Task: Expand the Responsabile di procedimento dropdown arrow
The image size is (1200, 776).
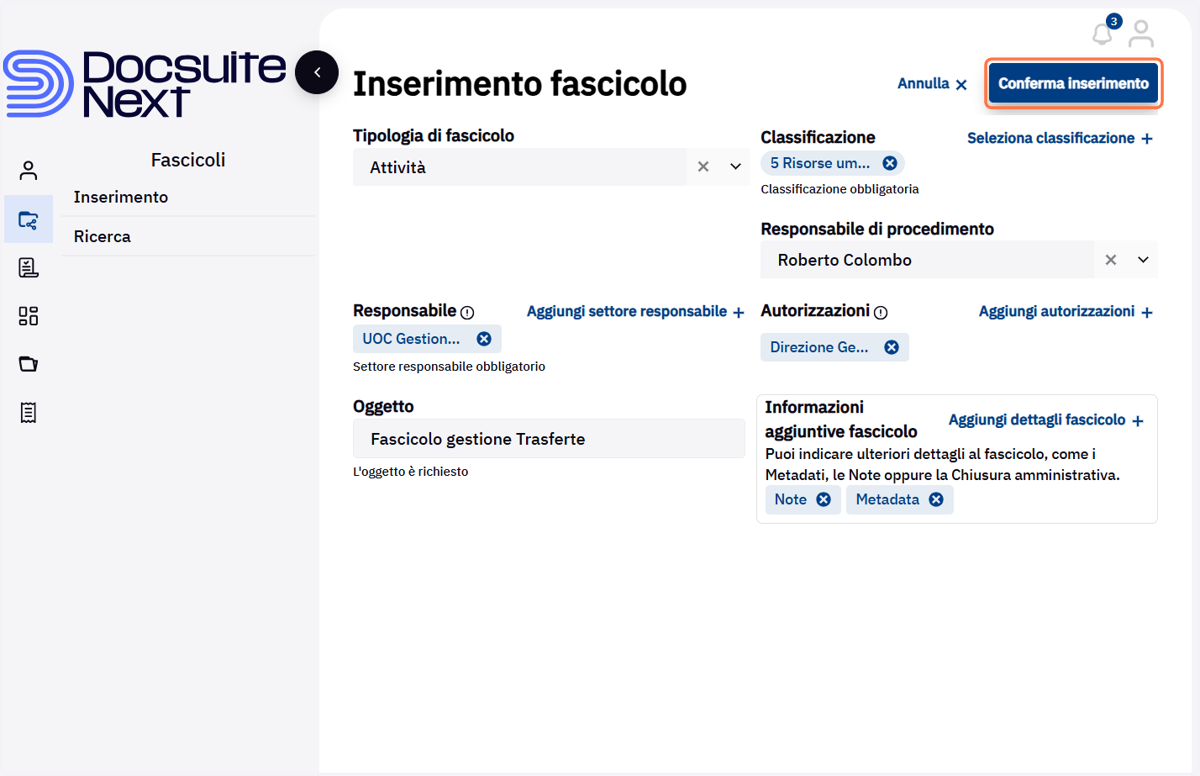Action: pos(1144,260)
